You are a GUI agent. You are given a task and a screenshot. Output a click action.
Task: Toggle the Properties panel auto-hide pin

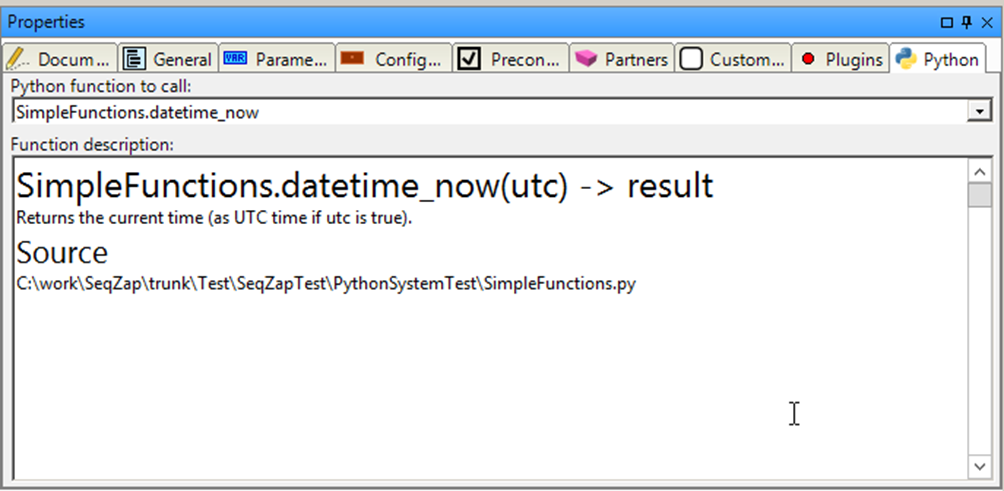point(967,23)
